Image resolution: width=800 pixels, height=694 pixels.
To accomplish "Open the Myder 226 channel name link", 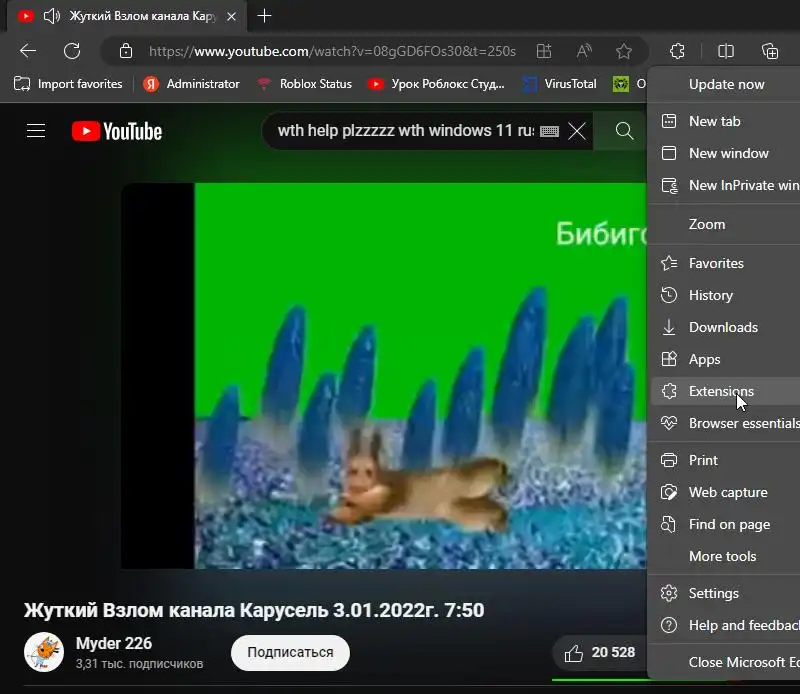I will [114, 643].
